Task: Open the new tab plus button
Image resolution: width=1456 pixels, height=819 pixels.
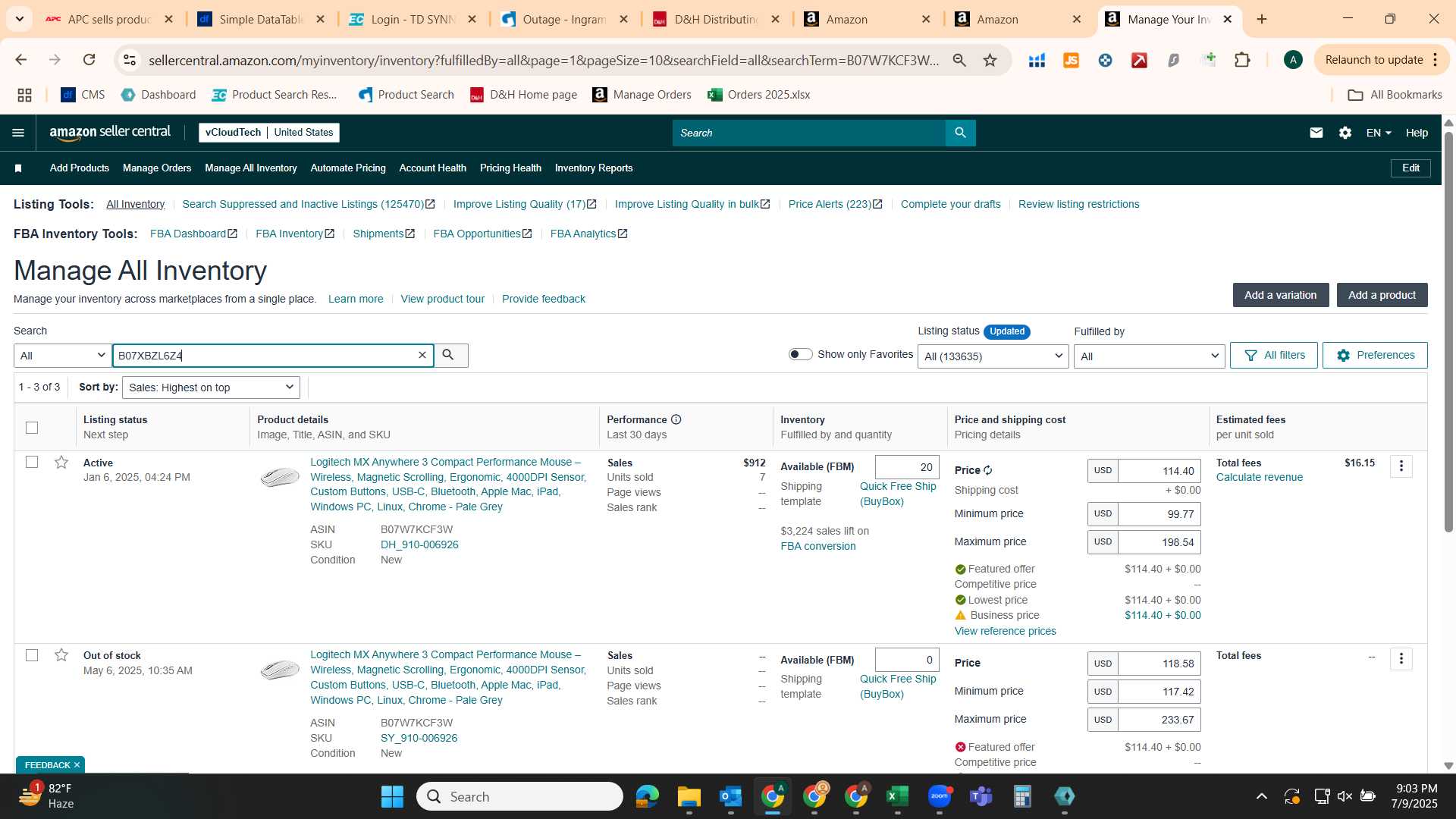Action: point(1262,19)
